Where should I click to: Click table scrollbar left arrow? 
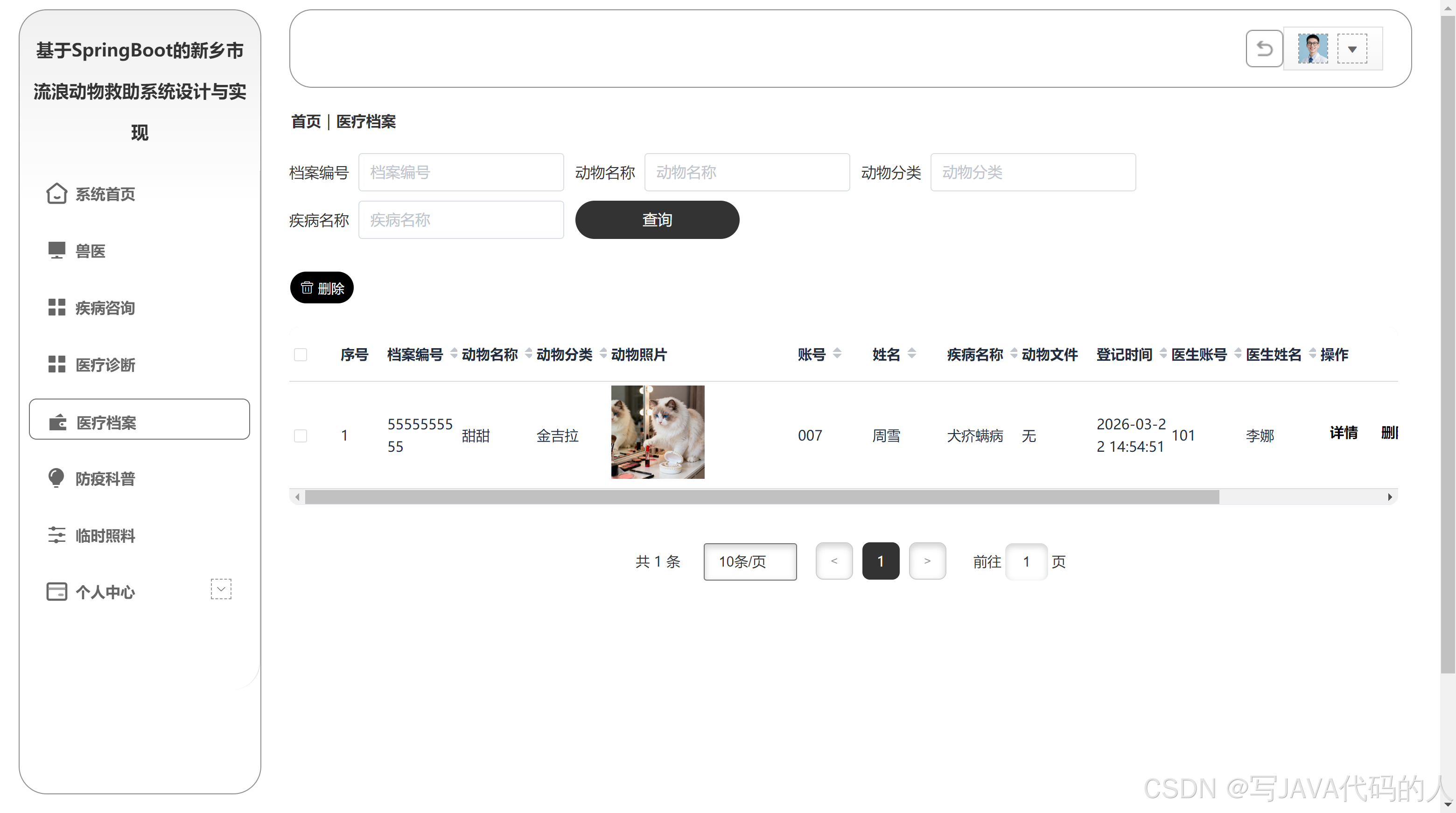point(297,497)
